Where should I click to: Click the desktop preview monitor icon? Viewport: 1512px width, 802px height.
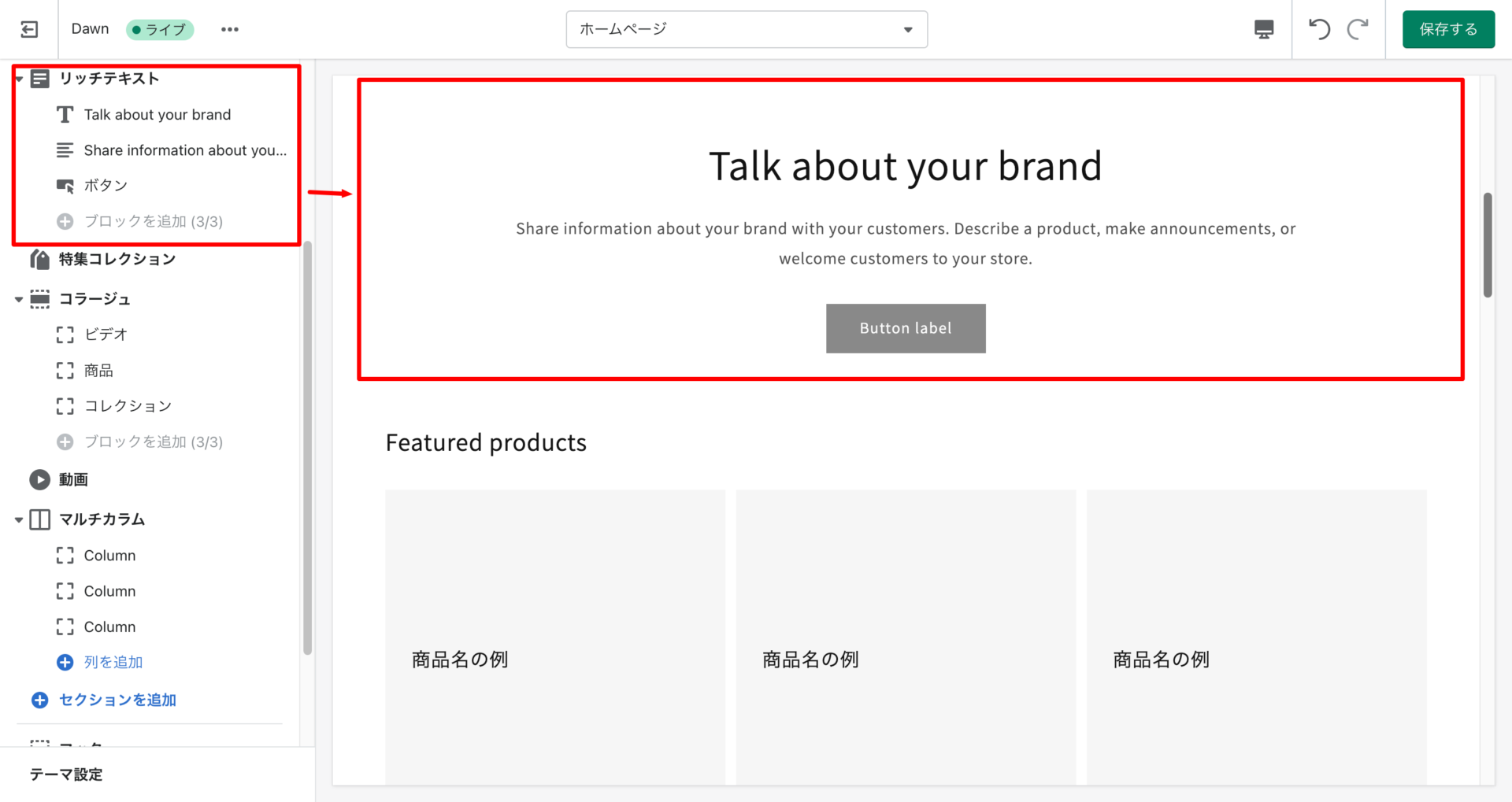pos(1263,29)
